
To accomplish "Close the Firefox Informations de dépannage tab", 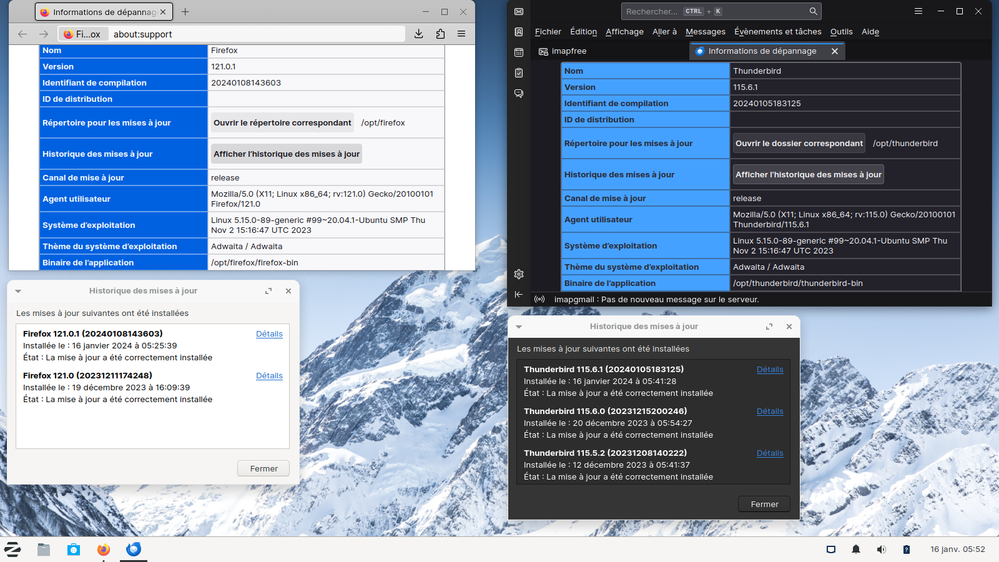I will (163, 12).
